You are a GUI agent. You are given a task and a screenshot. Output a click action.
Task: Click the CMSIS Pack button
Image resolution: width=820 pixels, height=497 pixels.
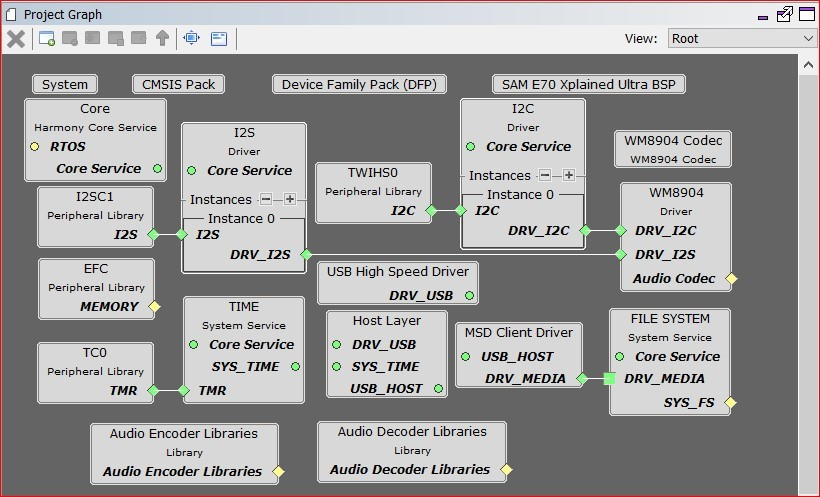[178, 84]
